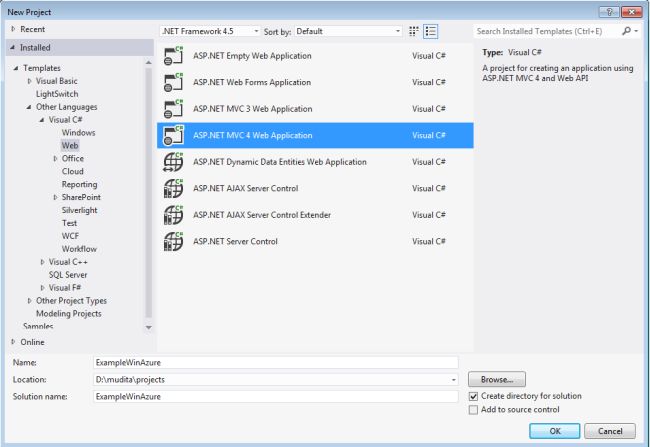Click the search magnifier icon

point(626,31)
